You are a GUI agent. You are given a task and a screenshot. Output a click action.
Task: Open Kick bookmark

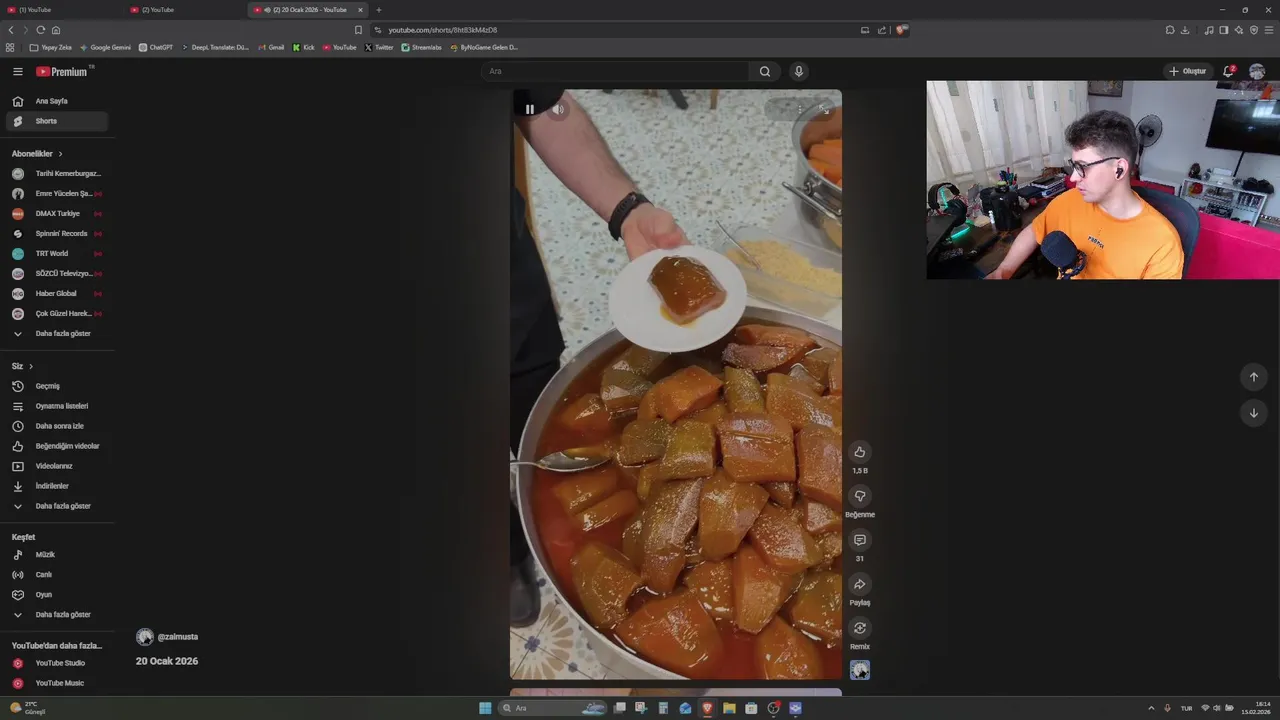[x=303, y=47]
